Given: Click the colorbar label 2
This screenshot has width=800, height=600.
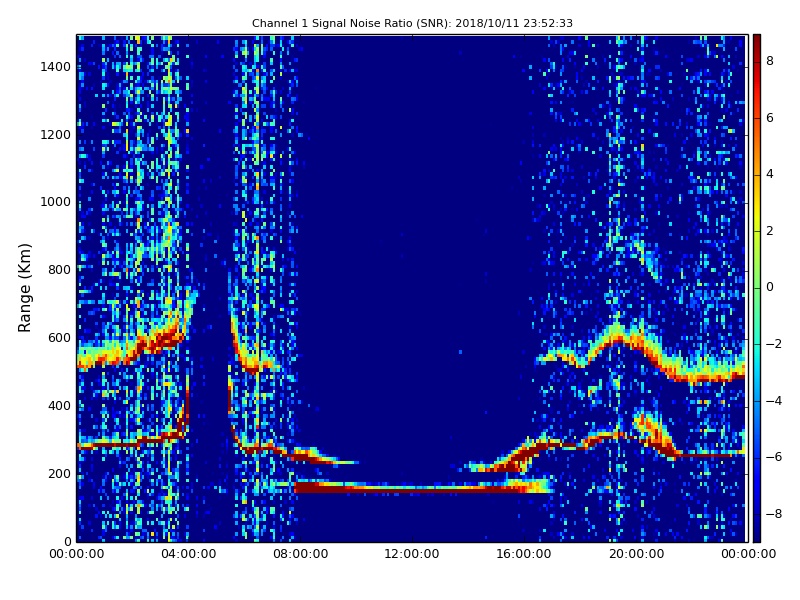Looking at the screenshot, I should [x=769, y=231].
